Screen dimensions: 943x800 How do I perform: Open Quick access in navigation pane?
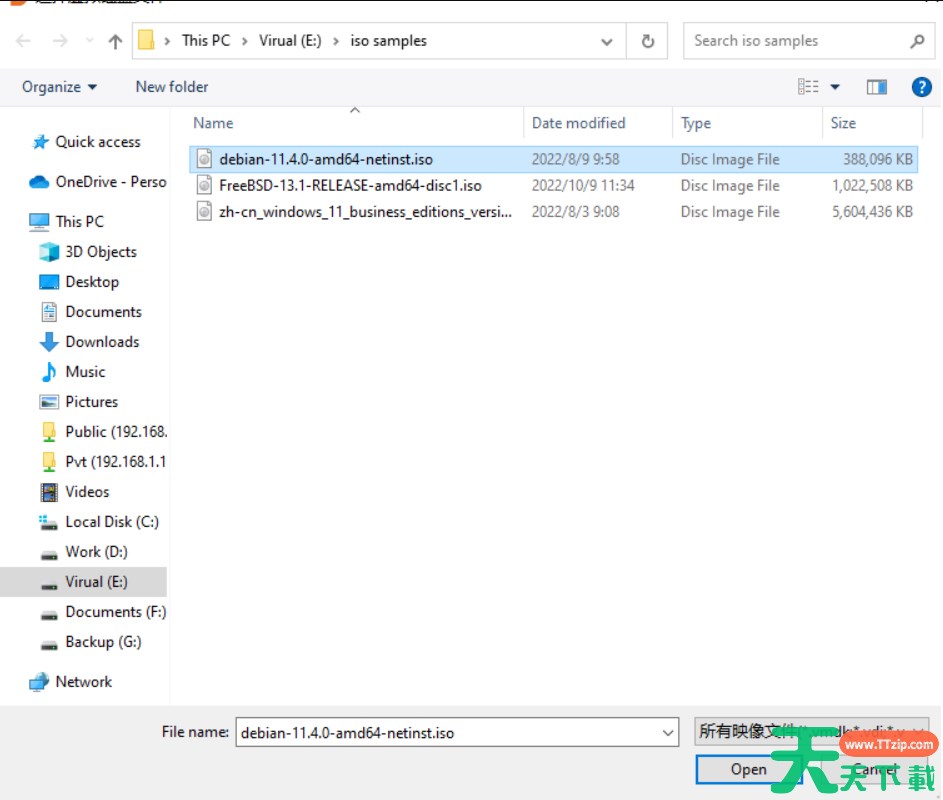(x=97, y=142)
